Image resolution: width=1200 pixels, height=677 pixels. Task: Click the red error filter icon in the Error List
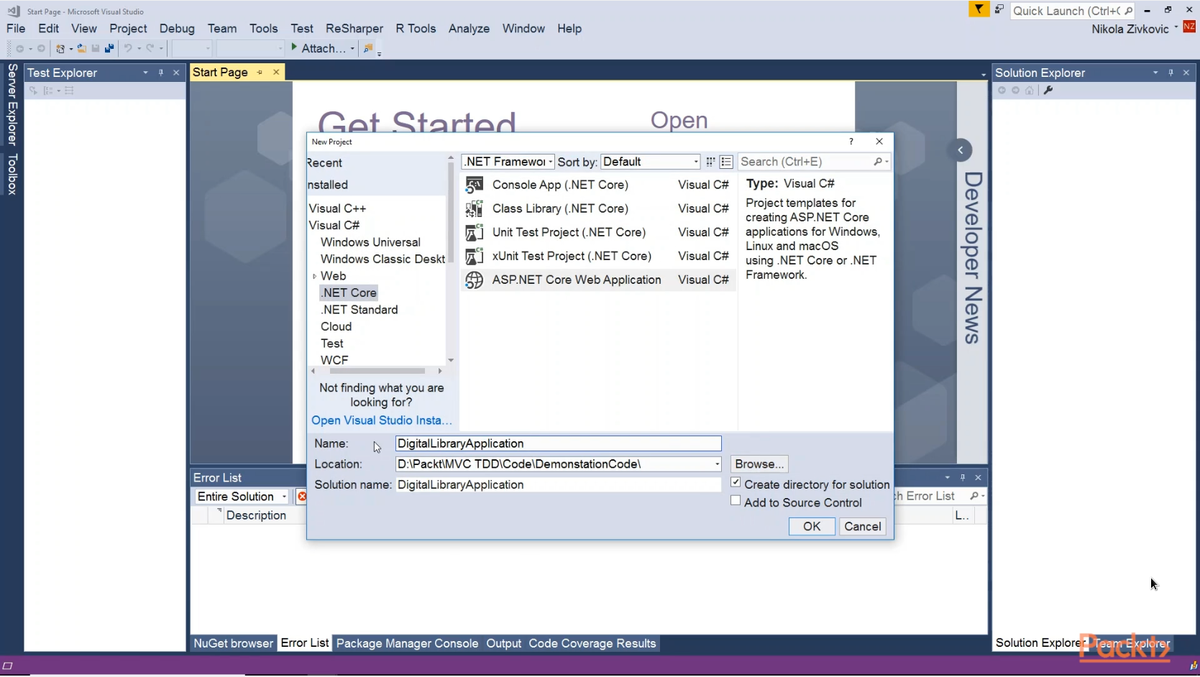[302, 497]
